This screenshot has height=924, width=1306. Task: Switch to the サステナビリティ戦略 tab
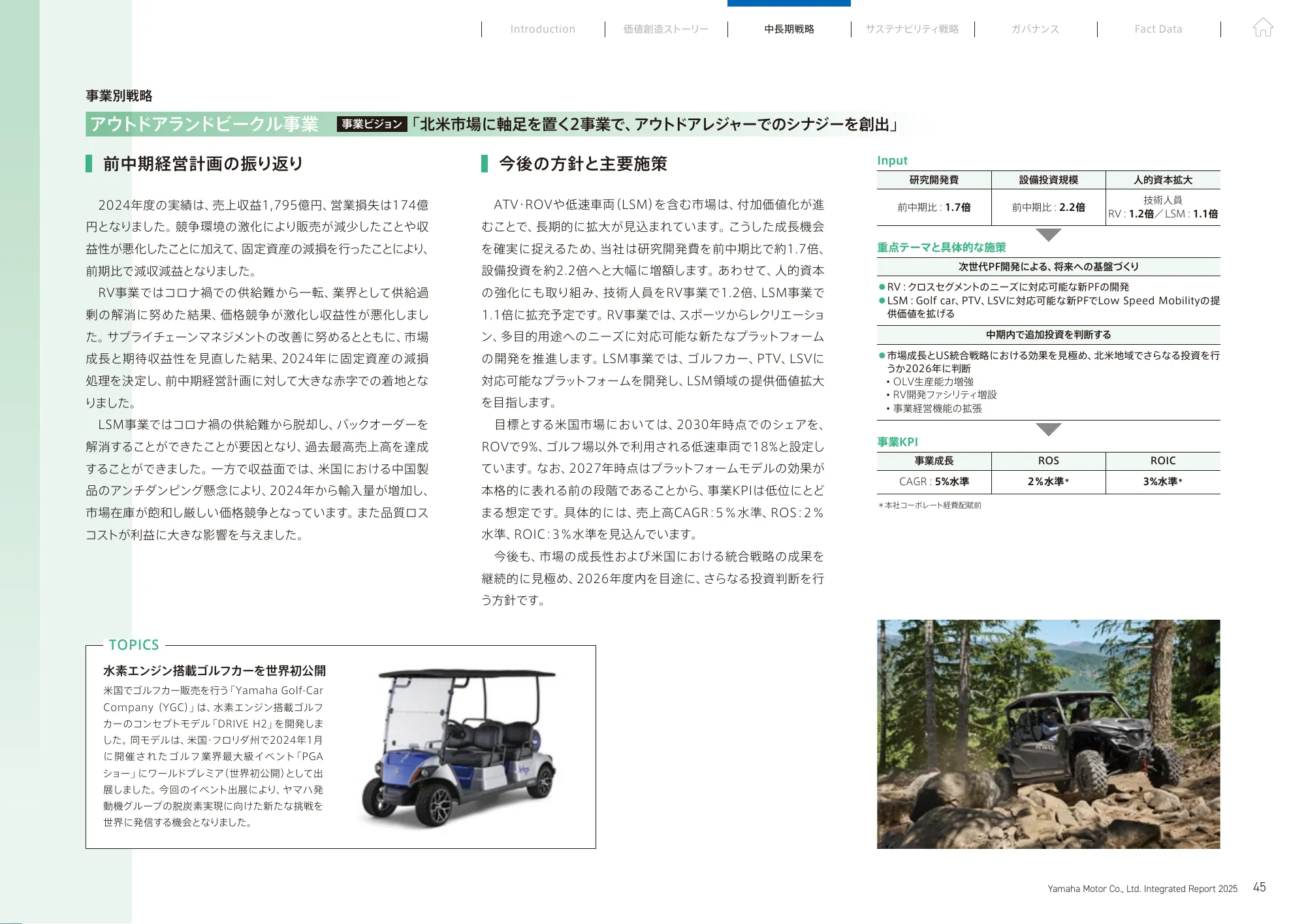[914, 29]
